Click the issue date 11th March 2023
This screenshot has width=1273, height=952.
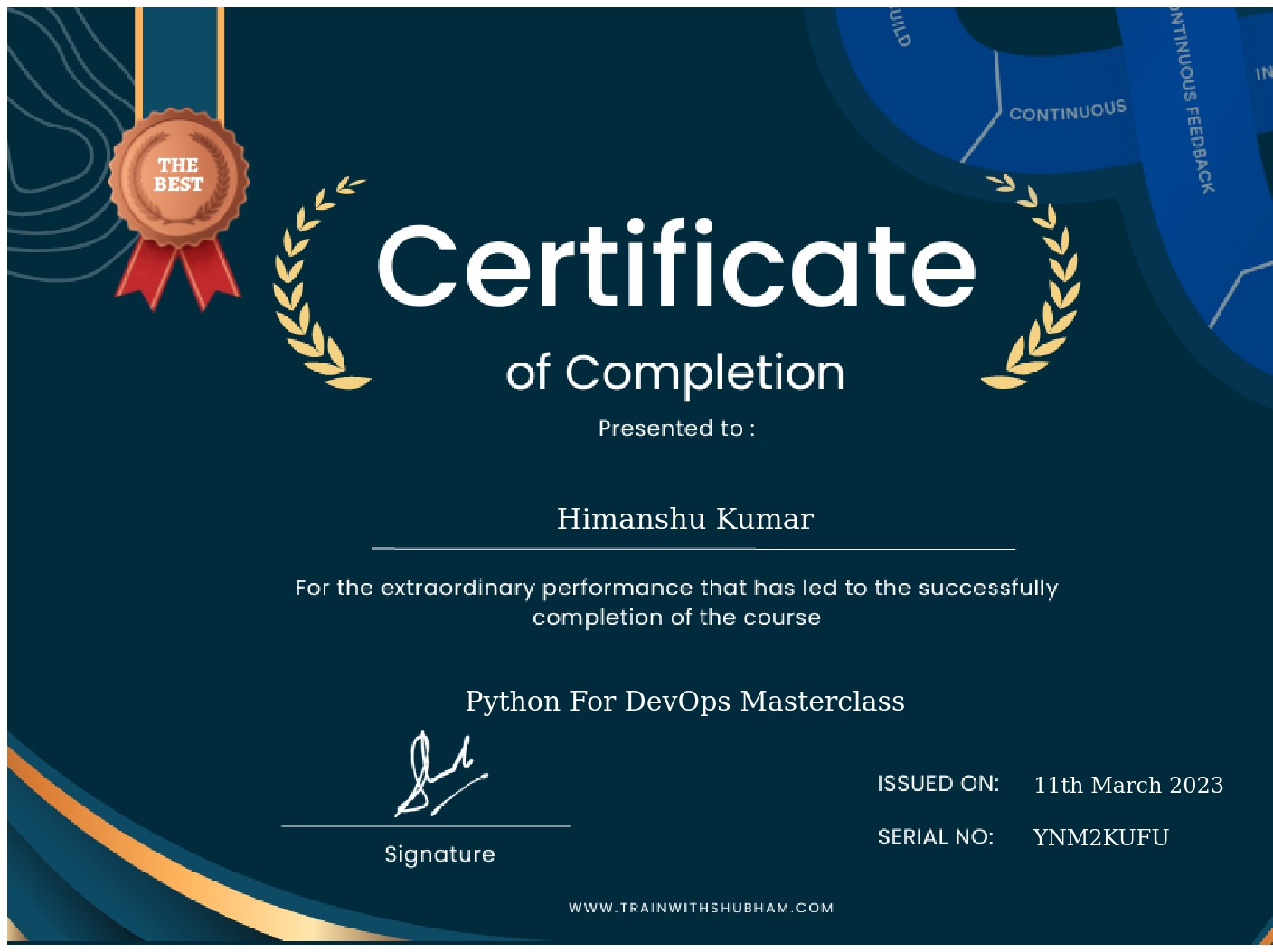pos(1127,785)
